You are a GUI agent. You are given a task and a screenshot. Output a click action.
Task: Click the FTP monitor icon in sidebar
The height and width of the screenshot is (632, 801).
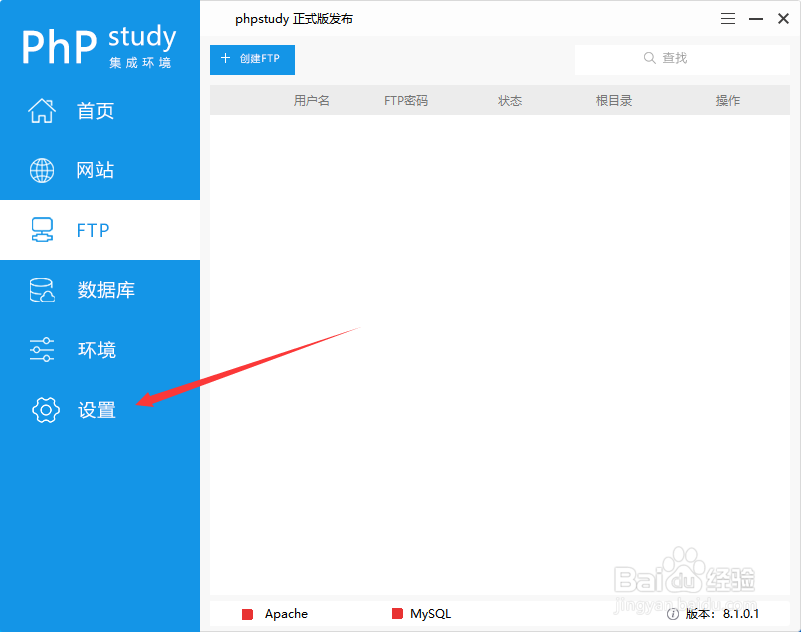tap(41, 230)
